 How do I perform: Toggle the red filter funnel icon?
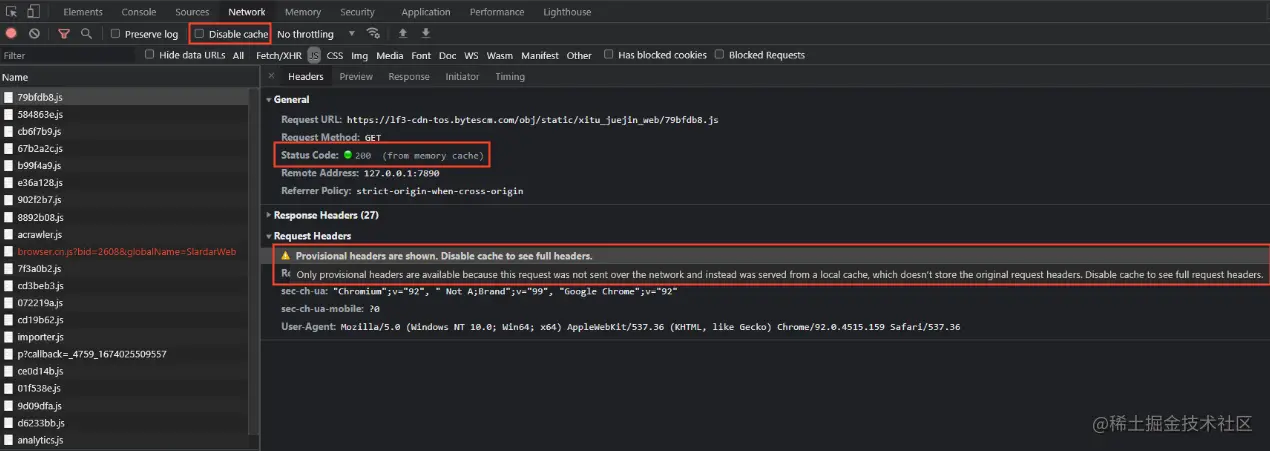[64, 34]
